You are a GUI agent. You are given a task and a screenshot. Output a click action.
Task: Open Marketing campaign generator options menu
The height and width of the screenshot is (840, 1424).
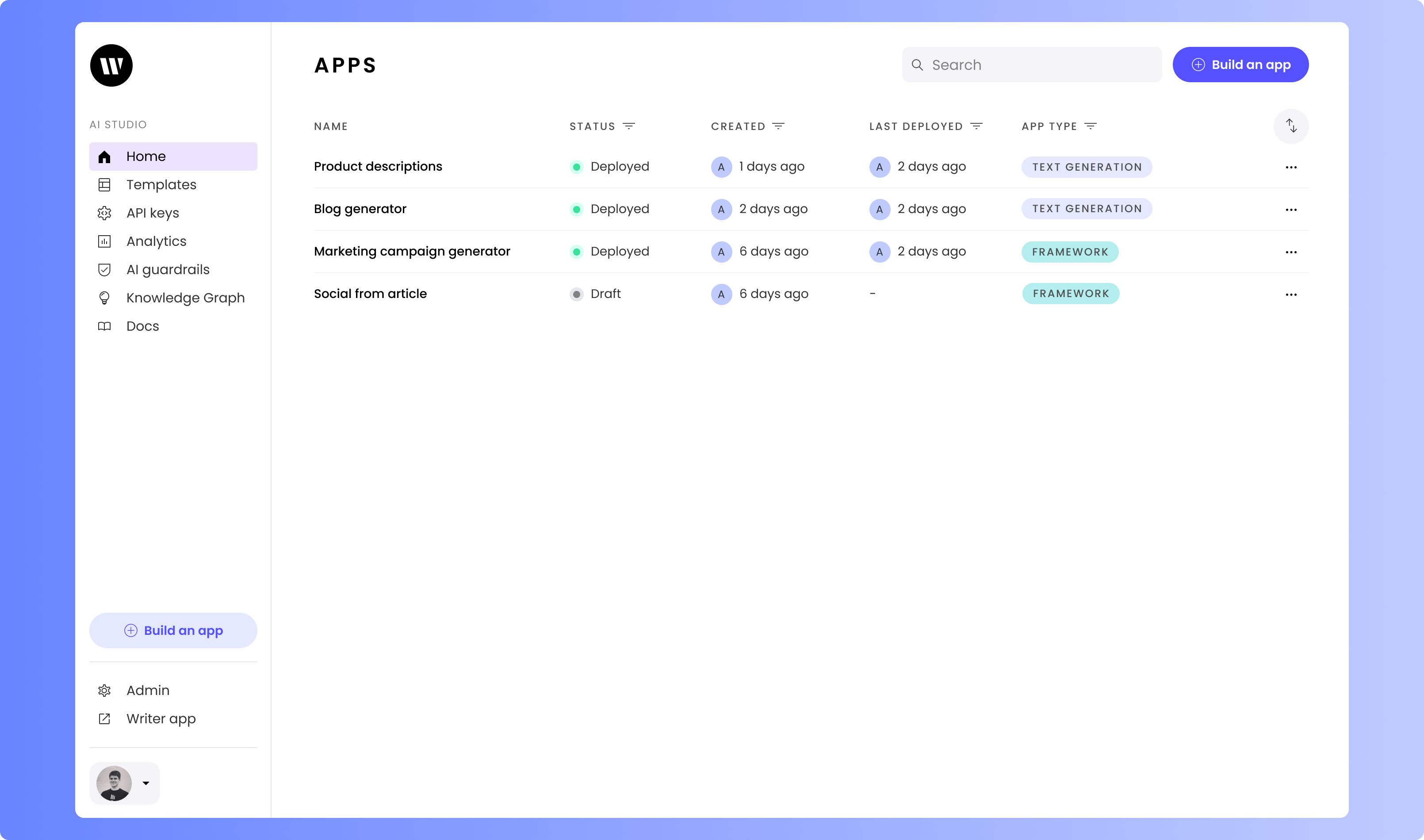click(x=1290, y=252)
